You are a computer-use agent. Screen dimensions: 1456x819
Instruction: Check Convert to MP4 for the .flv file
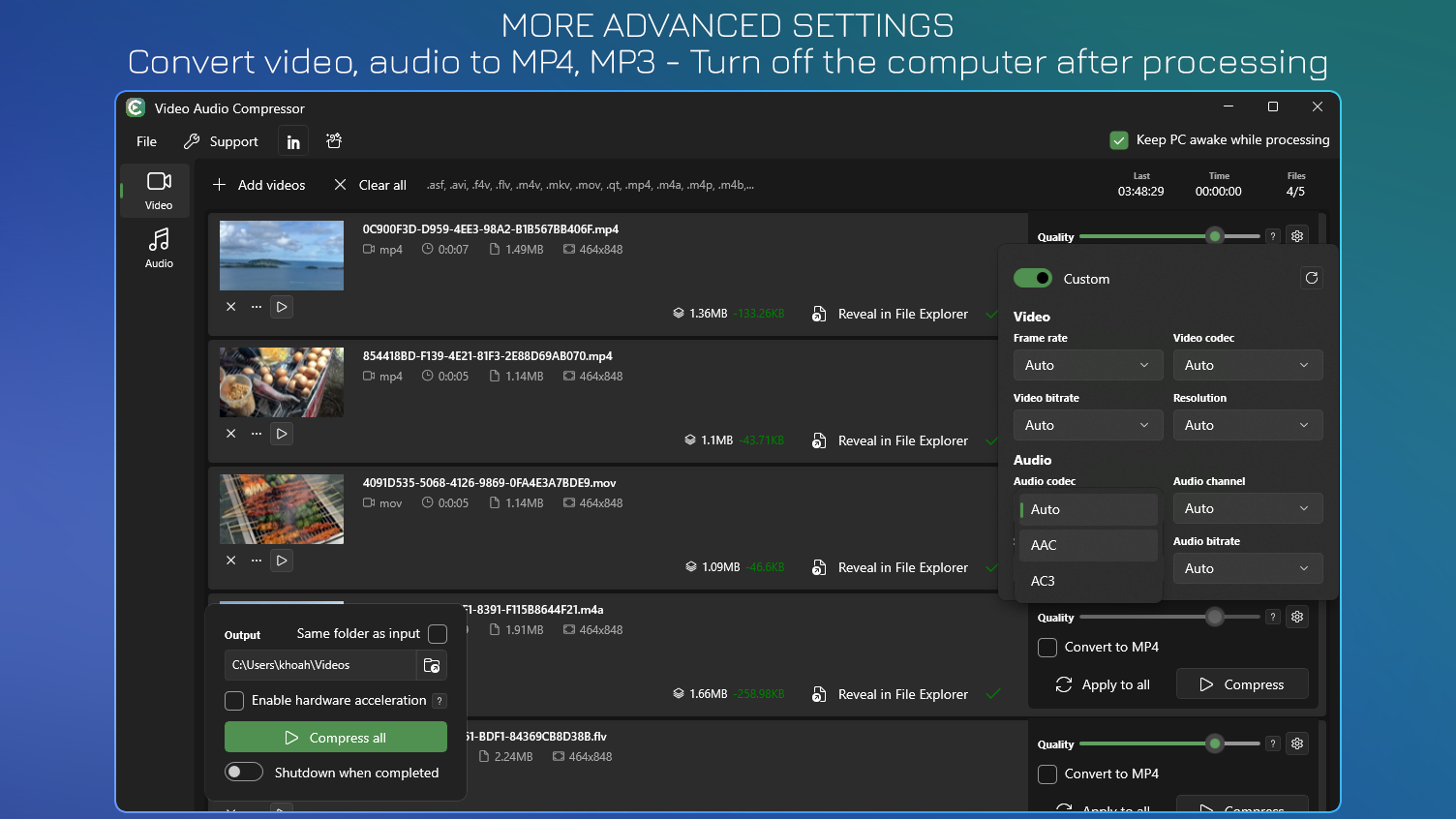(x=1047, y=773)
